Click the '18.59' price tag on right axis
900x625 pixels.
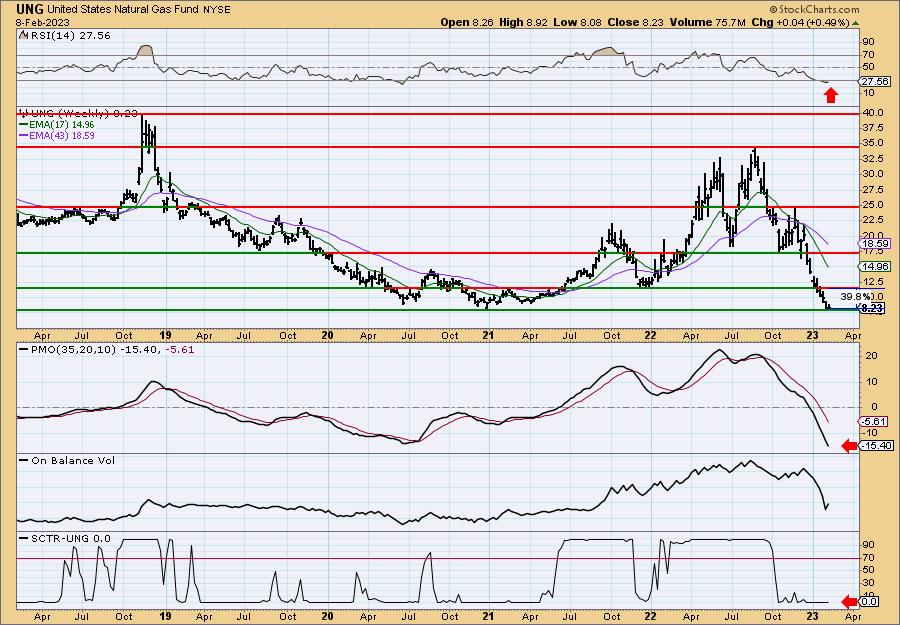point(876,244)
